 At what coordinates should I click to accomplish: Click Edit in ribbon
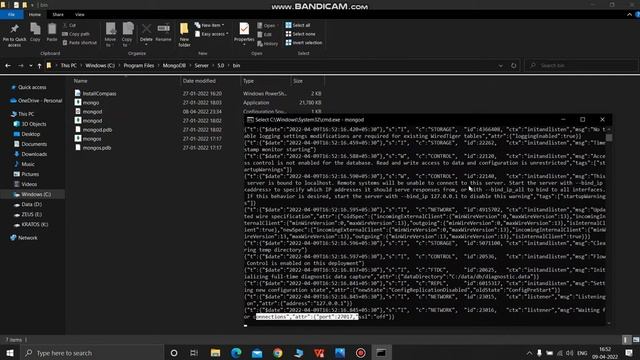tap(264, 34)
